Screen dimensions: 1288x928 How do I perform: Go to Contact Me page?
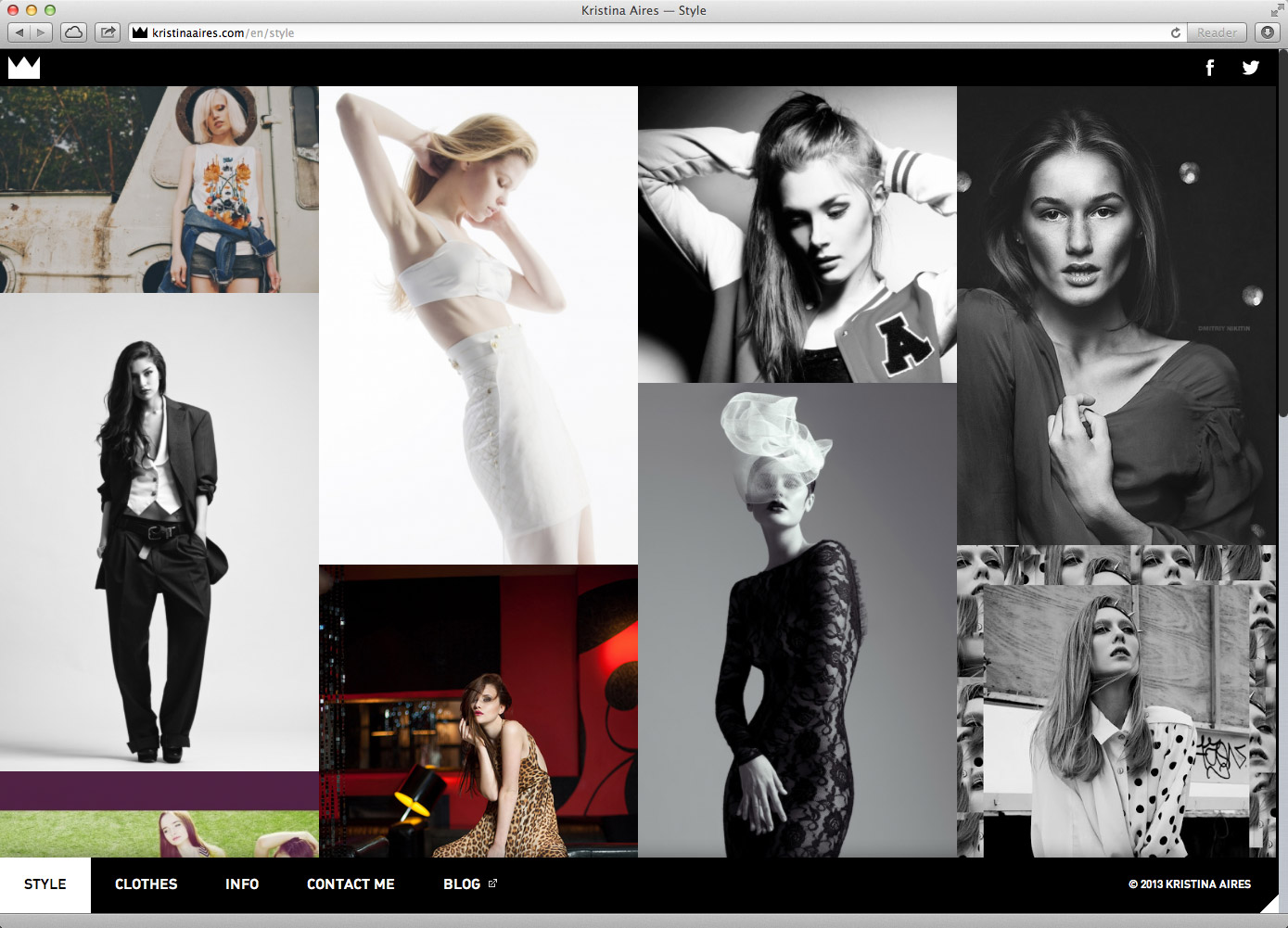pyautogui.click(x=351, y=884)
